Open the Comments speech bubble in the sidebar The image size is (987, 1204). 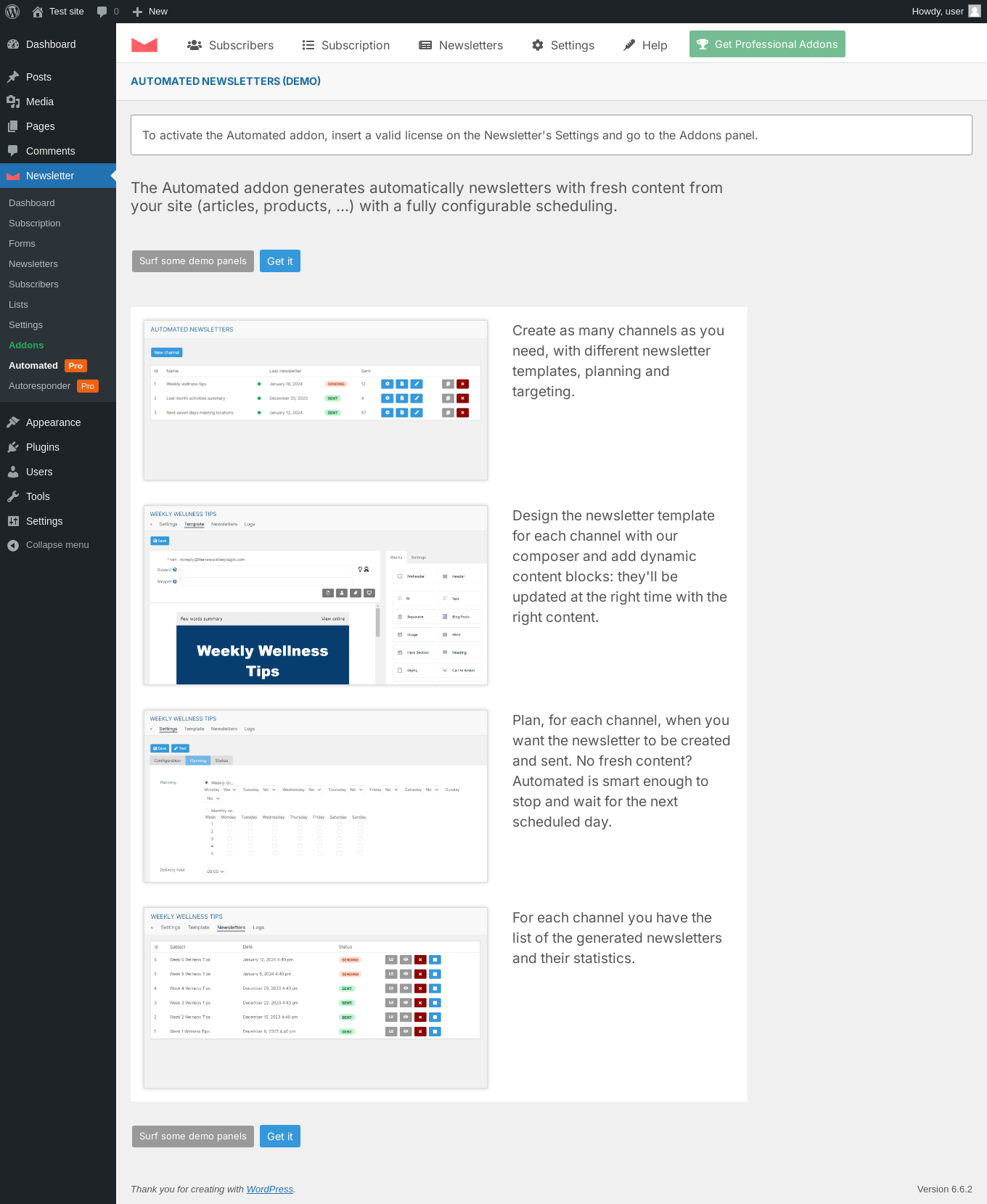(13, 151)
